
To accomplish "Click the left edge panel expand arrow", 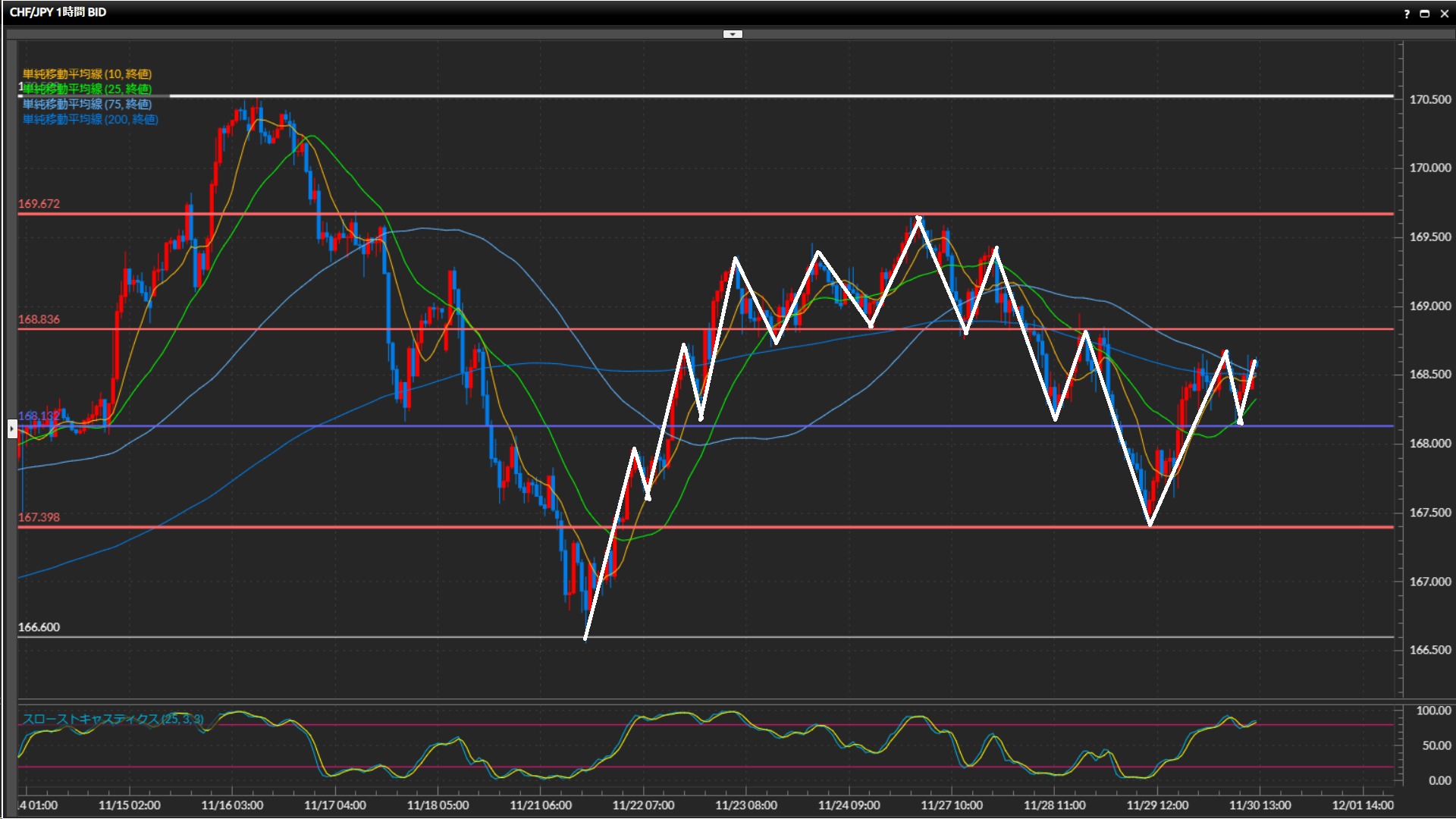I will point(11,429).
